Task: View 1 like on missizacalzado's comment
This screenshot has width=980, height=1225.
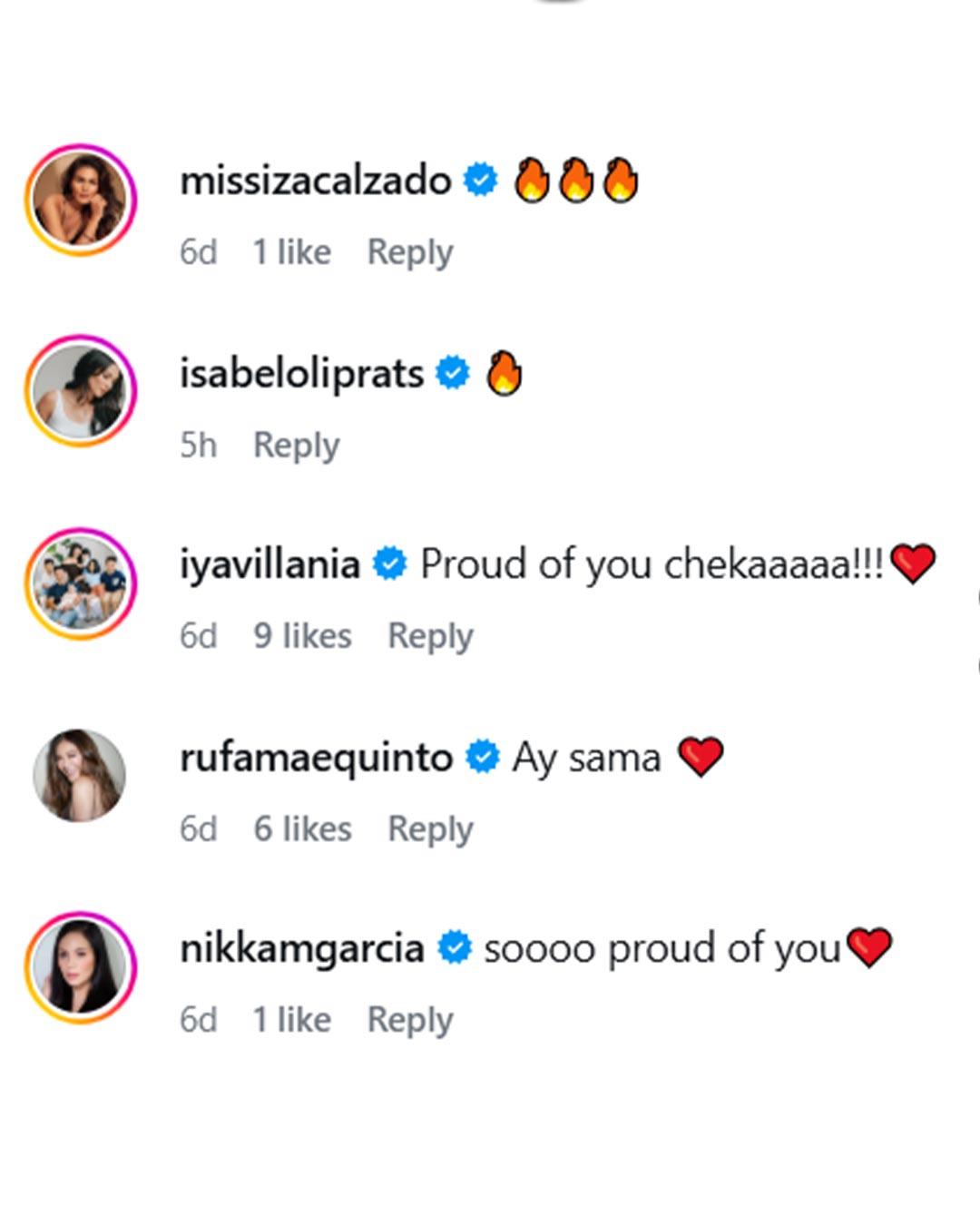Action: point(291,252)
